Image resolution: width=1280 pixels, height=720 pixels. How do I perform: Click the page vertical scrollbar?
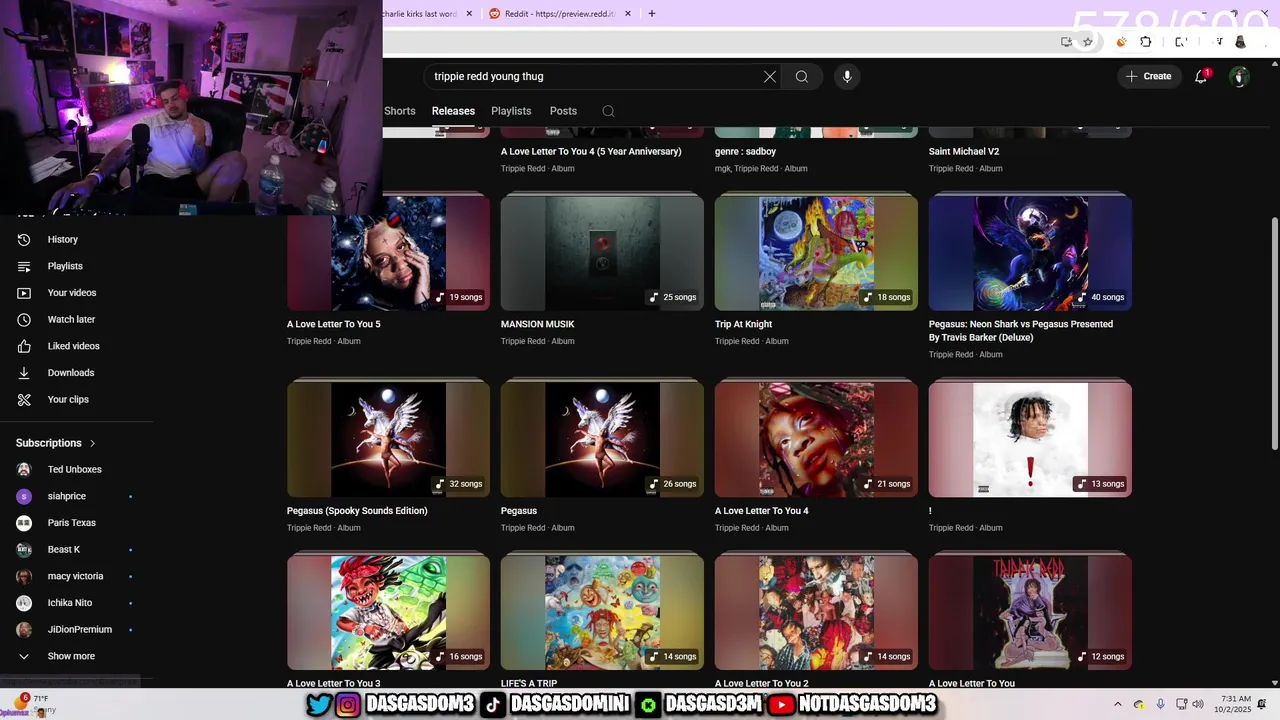click(1274, 333)
